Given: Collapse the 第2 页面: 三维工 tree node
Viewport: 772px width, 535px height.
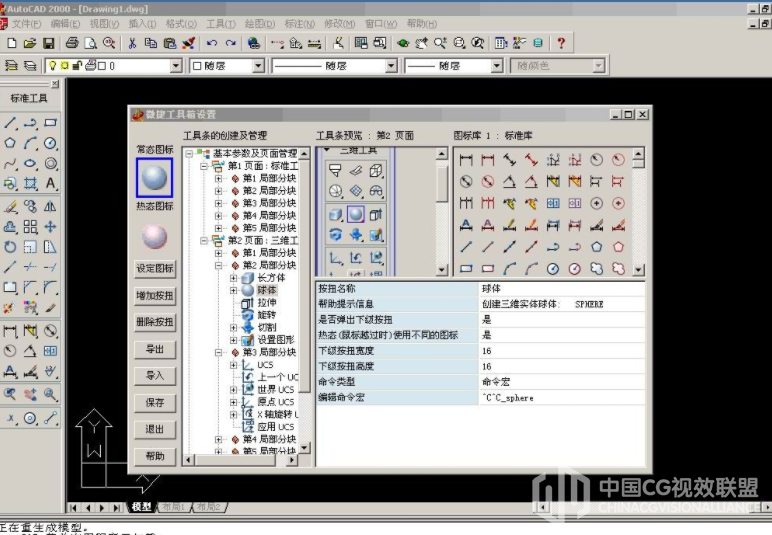Looking at the screenshot, I should [x=204, y=240].
